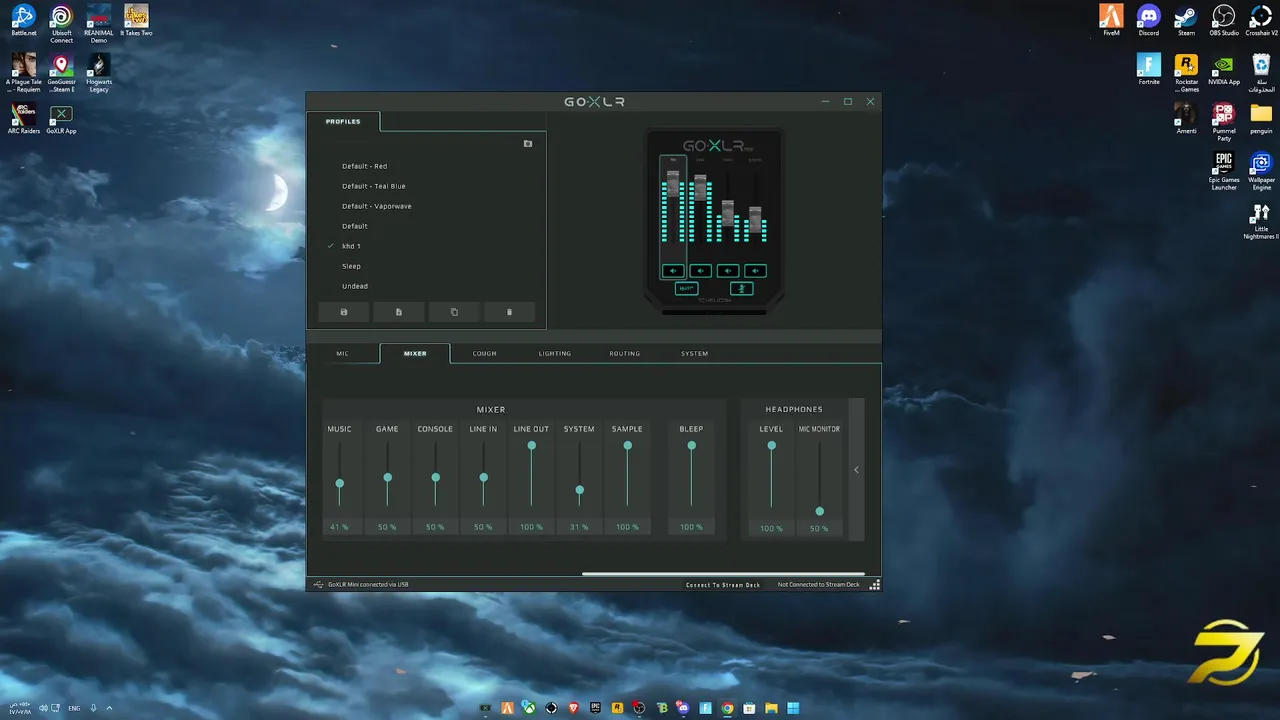1280x720 pixels.
Task: Click the MUSIC mixer slider handle
Action: (x=340, y=484)
